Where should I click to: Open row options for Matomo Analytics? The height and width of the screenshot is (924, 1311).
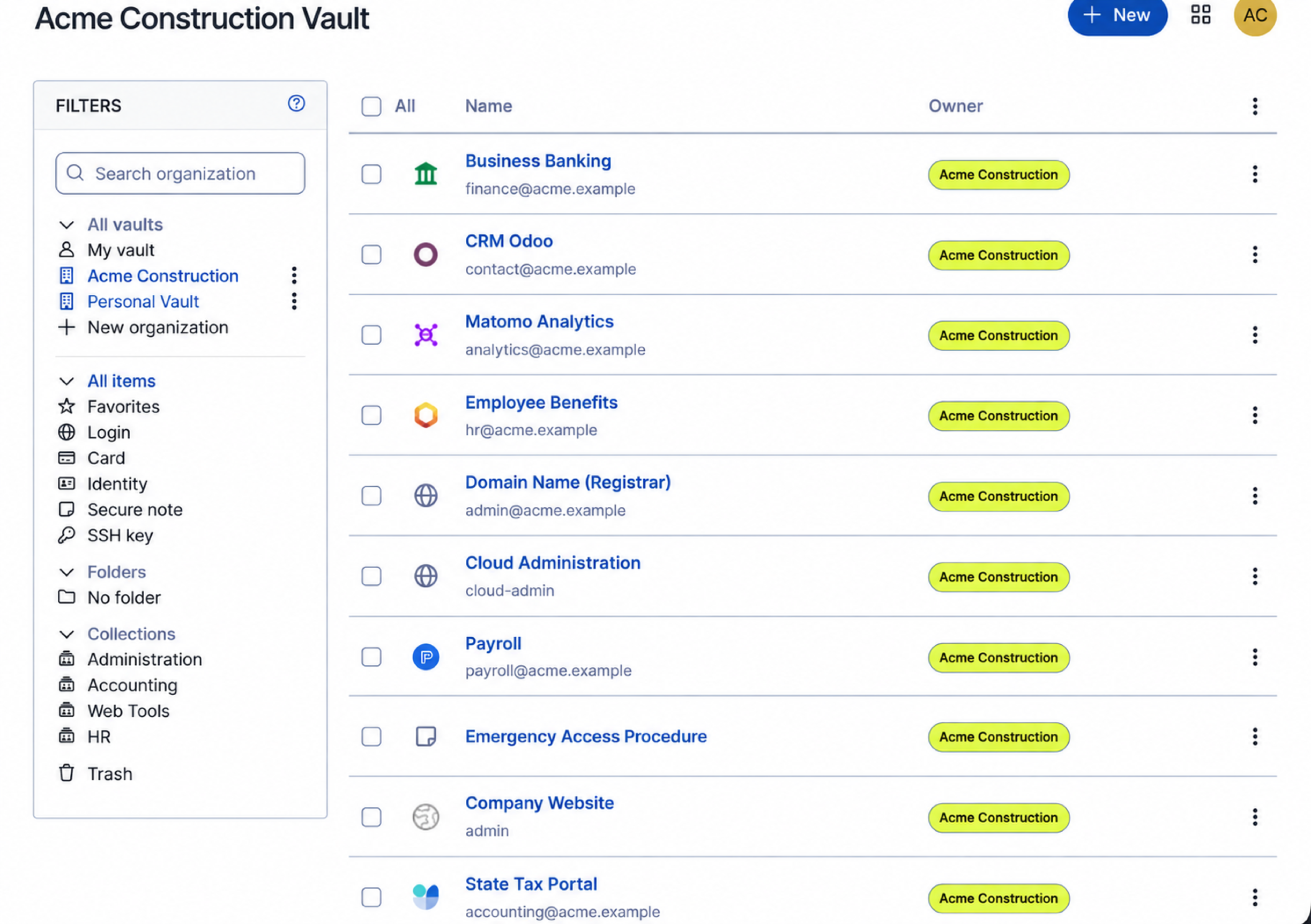click(1255, 335)
